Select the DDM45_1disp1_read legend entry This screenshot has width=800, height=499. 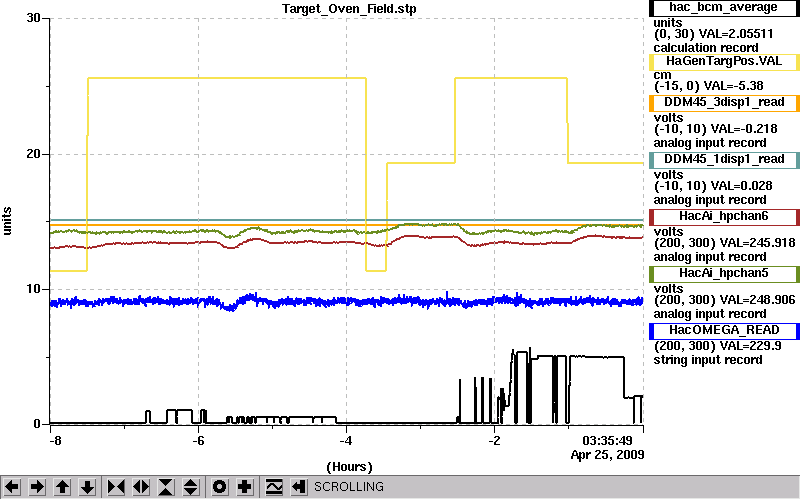click(723, 160)
